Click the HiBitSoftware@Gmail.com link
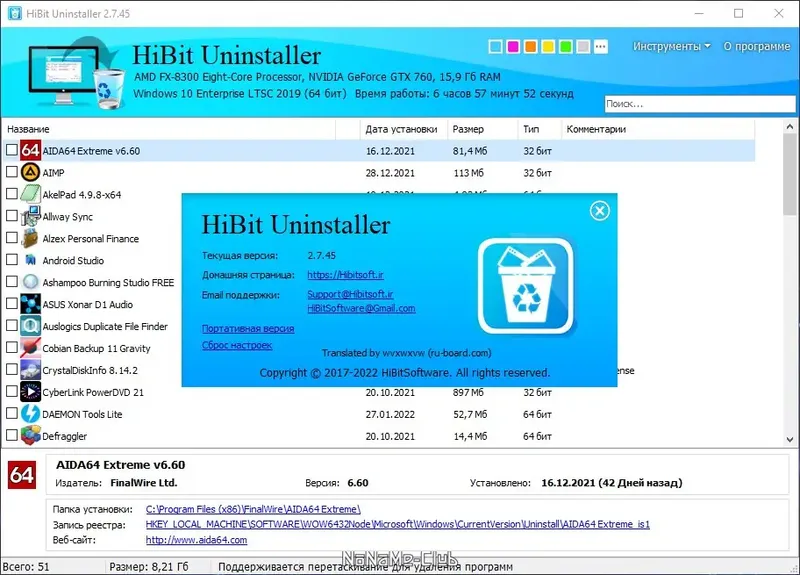This screenshot has height=575, width=800. tap(361, 308)
